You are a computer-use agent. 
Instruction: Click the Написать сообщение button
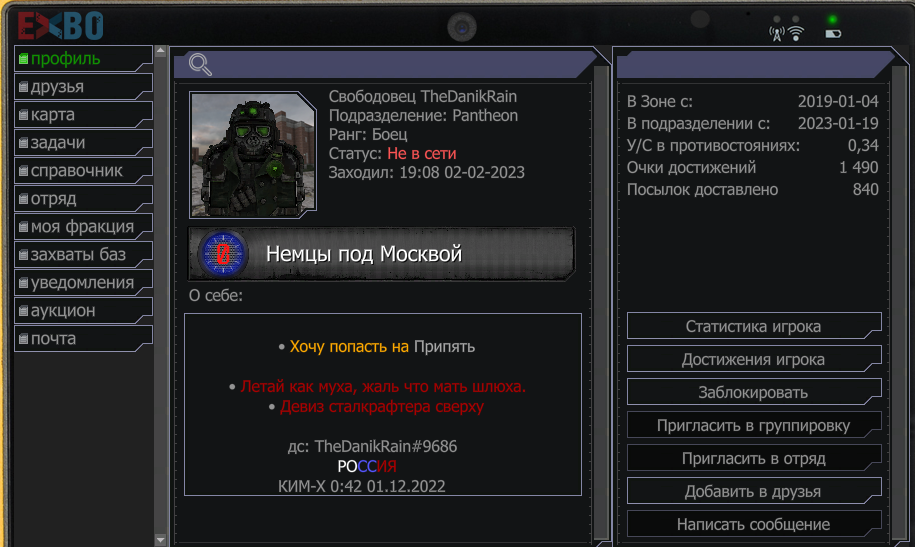click(754, 524)
